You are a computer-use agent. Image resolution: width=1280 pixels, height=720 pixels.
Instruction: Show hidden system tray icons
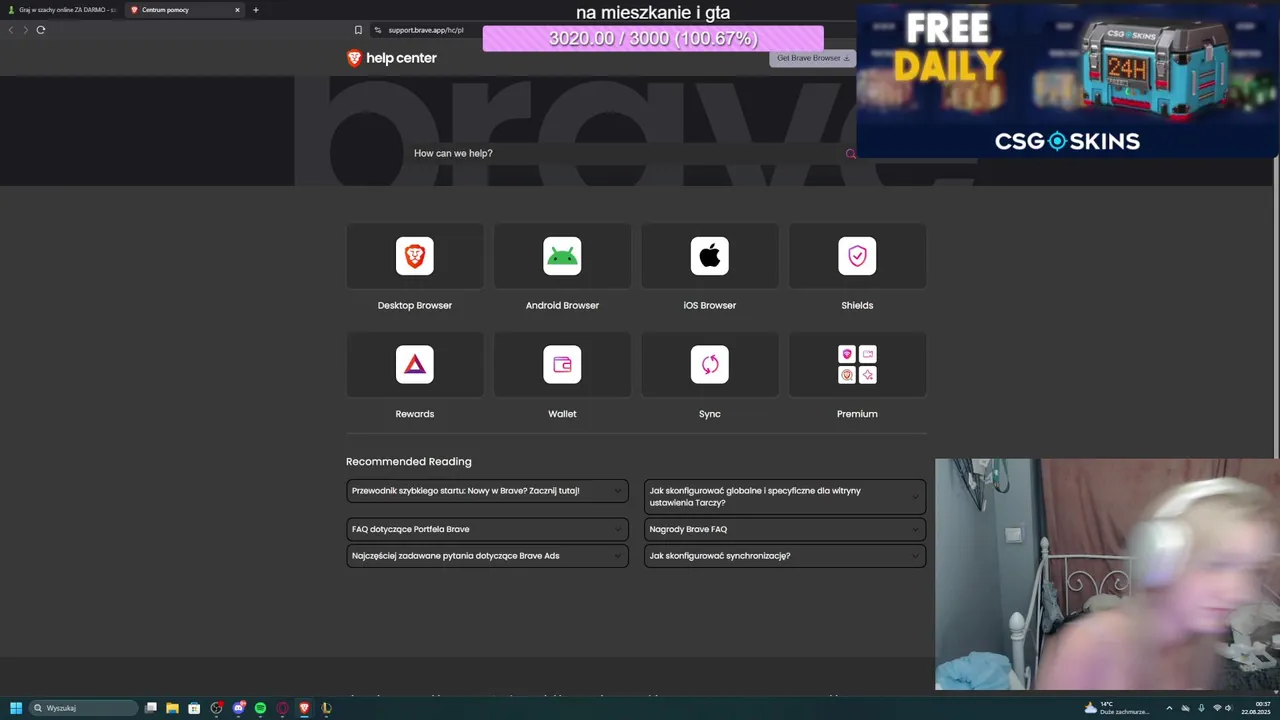(x=1169, y=708)
